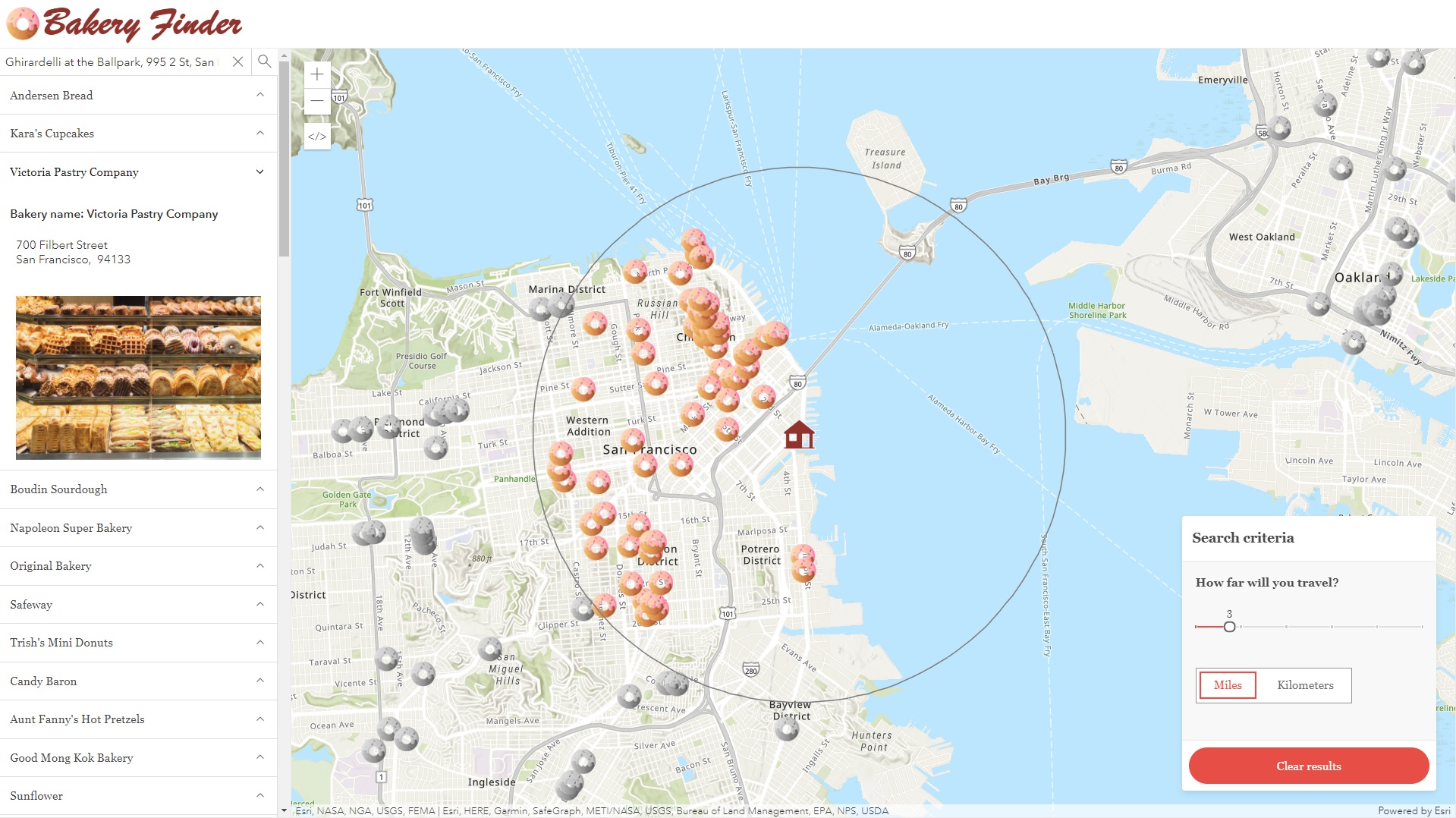Click the donut marker near 17th St

tap(596, 547)
